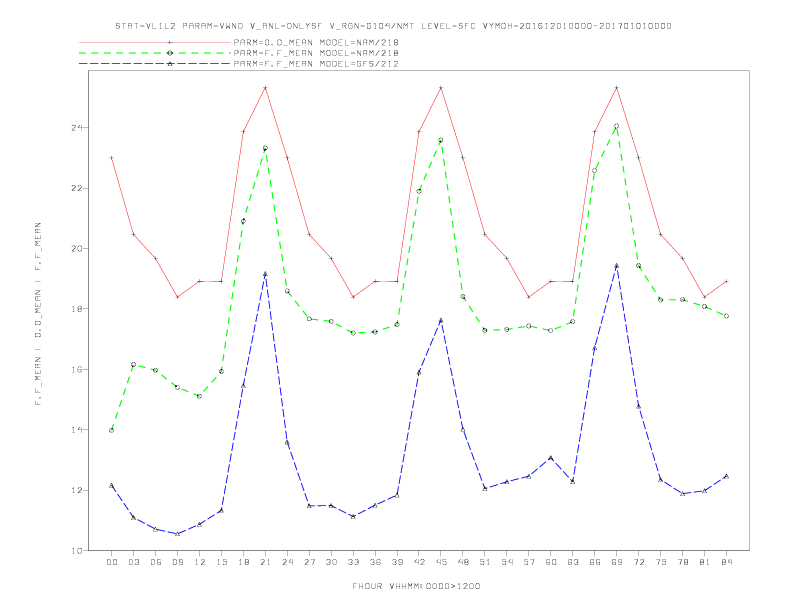Click x-axis tick label 72
Viewport: 792px width, 612px height.
639,562
